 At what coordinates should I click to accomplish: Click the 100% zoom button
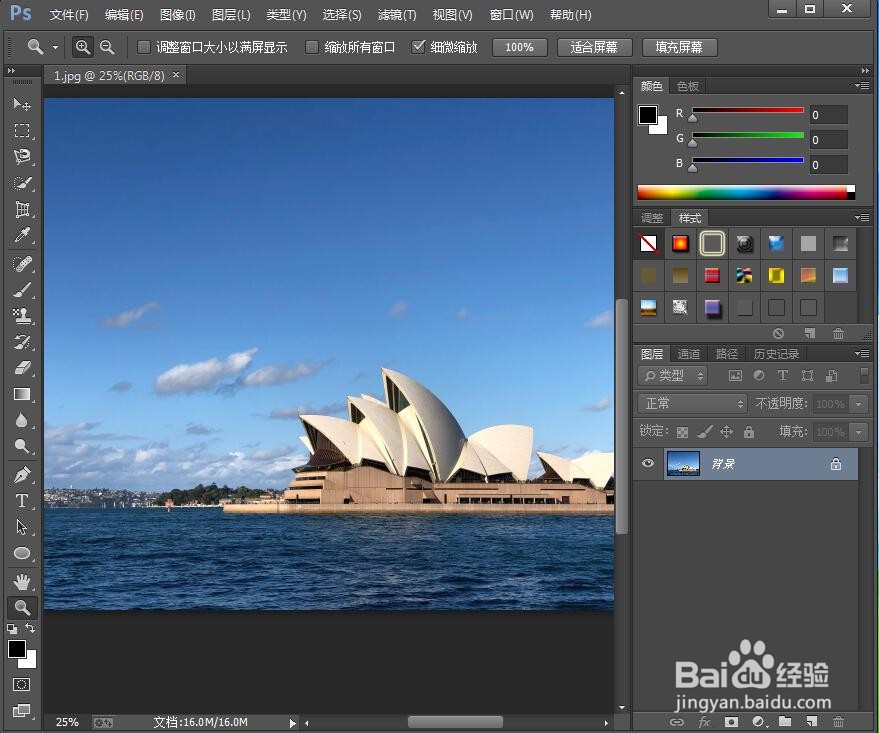point(520,48)
